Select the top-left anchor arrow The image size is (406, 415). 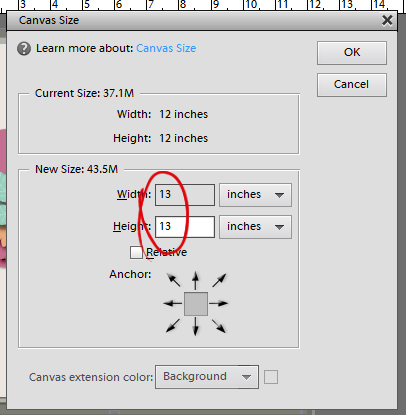(173, 280)
